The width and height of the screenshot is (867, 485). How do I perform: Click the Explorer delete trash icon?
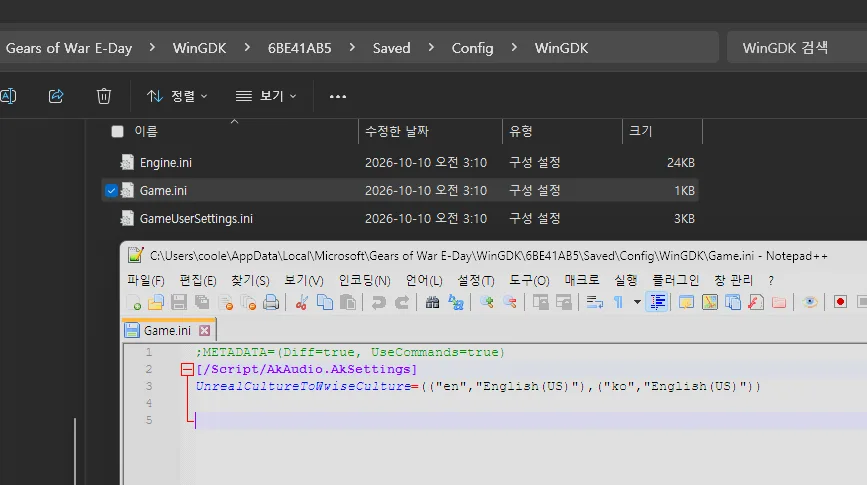tap(103, 96)
